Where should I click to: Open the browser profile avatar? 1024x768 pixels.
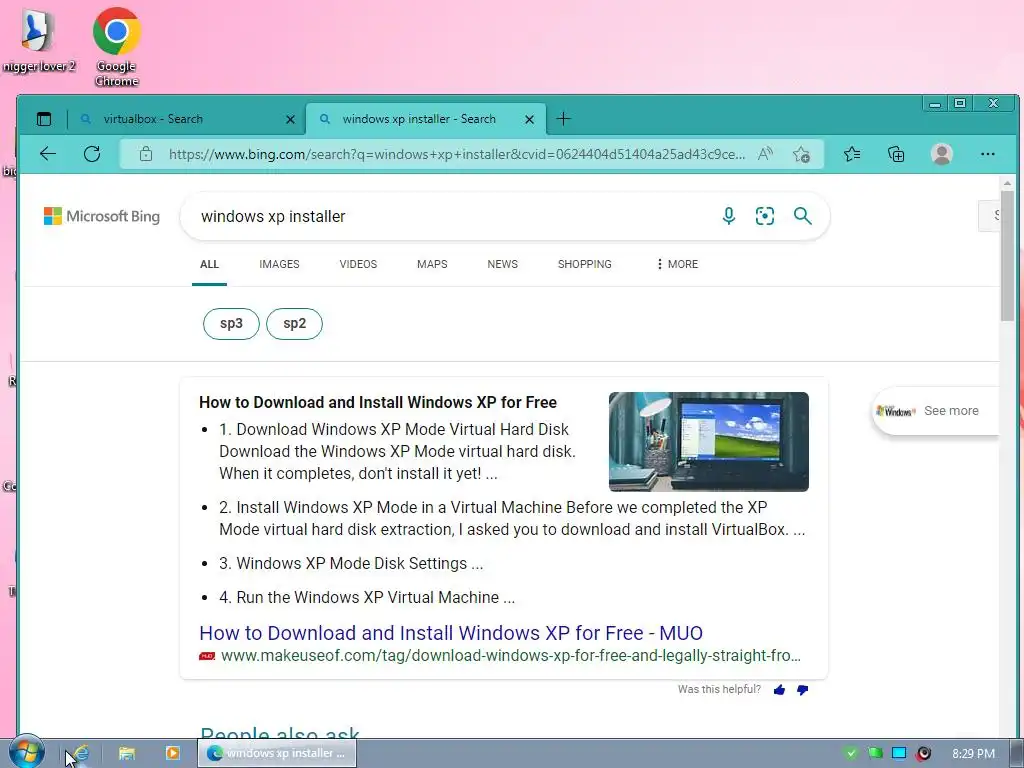pyautogui.click(x=942, y=154)
